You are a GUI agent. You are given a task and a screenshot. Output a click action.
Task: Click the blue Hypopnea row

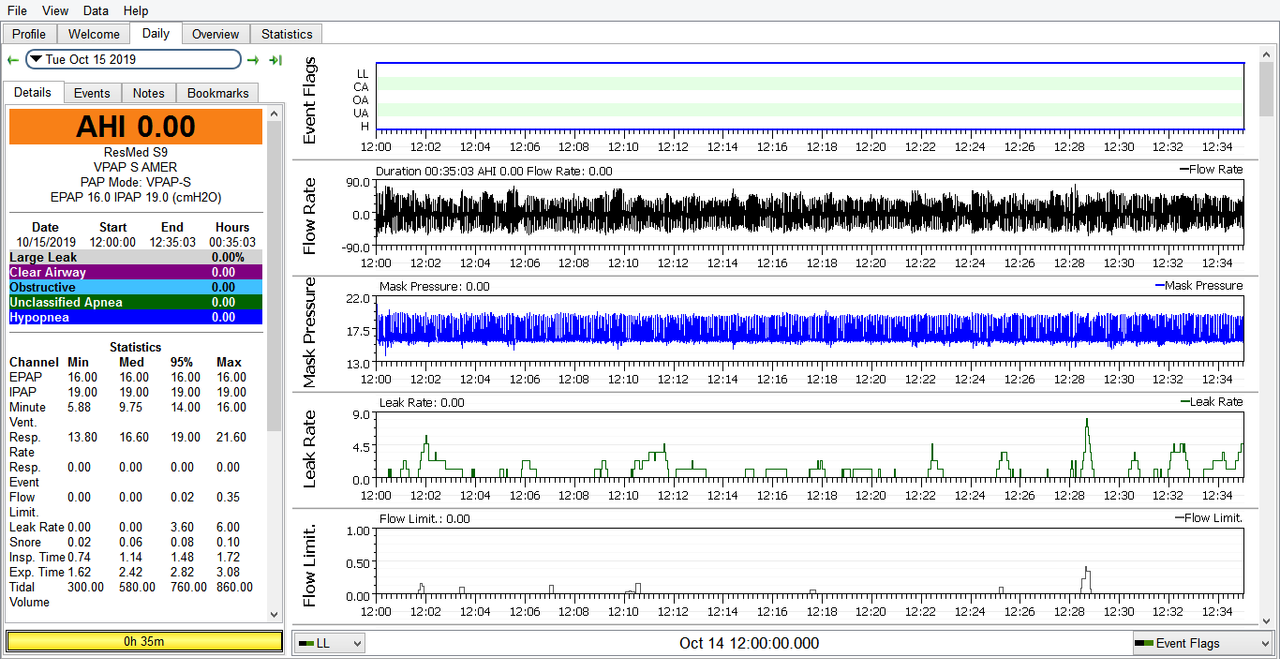[136, 317]
